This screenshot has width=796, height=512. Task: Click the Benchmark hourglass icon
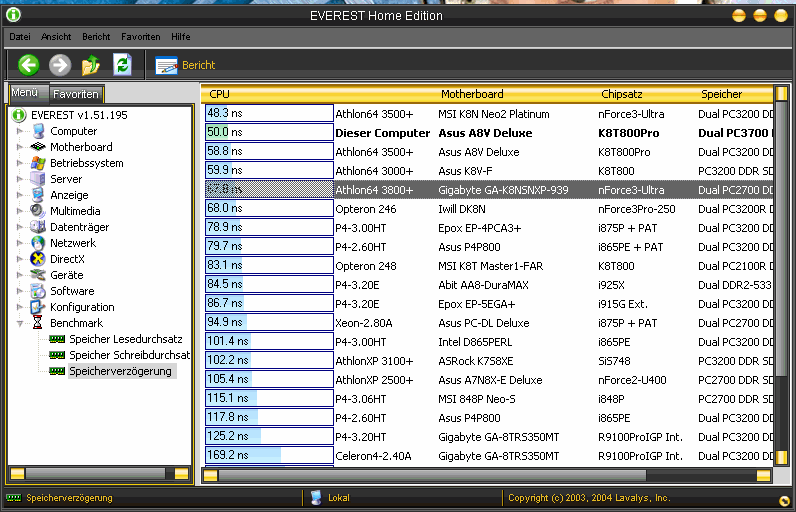click(x=38, y=323)
